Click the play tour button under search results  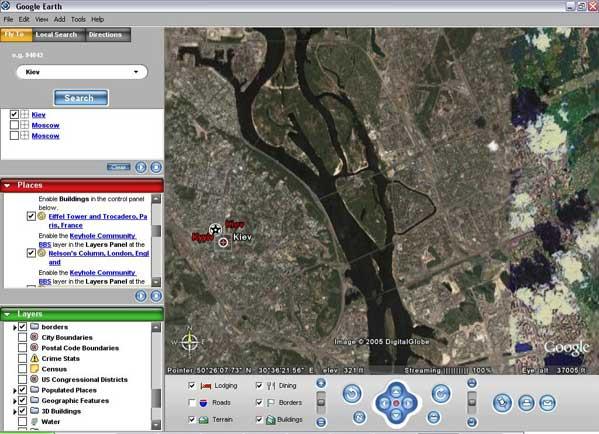(x=141, y=167)
